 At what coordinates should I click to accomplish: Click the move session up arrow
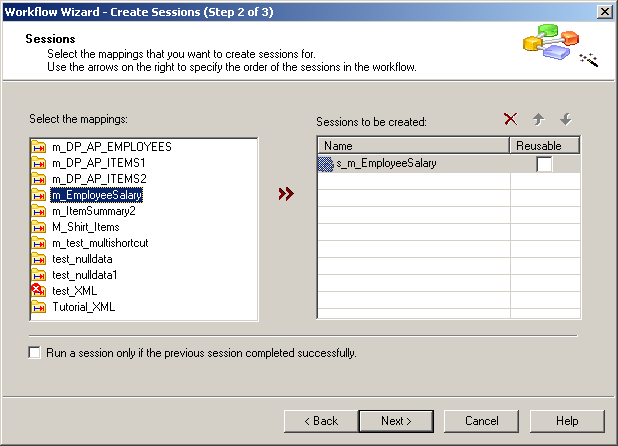539,119
